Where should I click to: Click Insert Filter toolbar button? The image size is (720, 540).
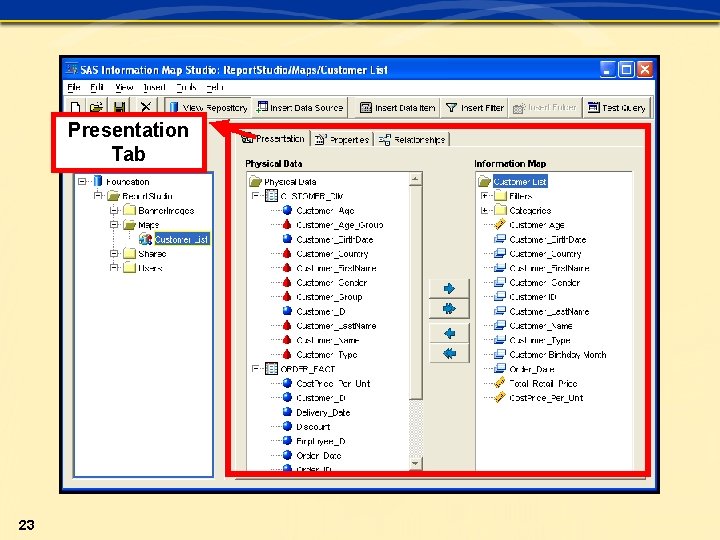point(475,107)
